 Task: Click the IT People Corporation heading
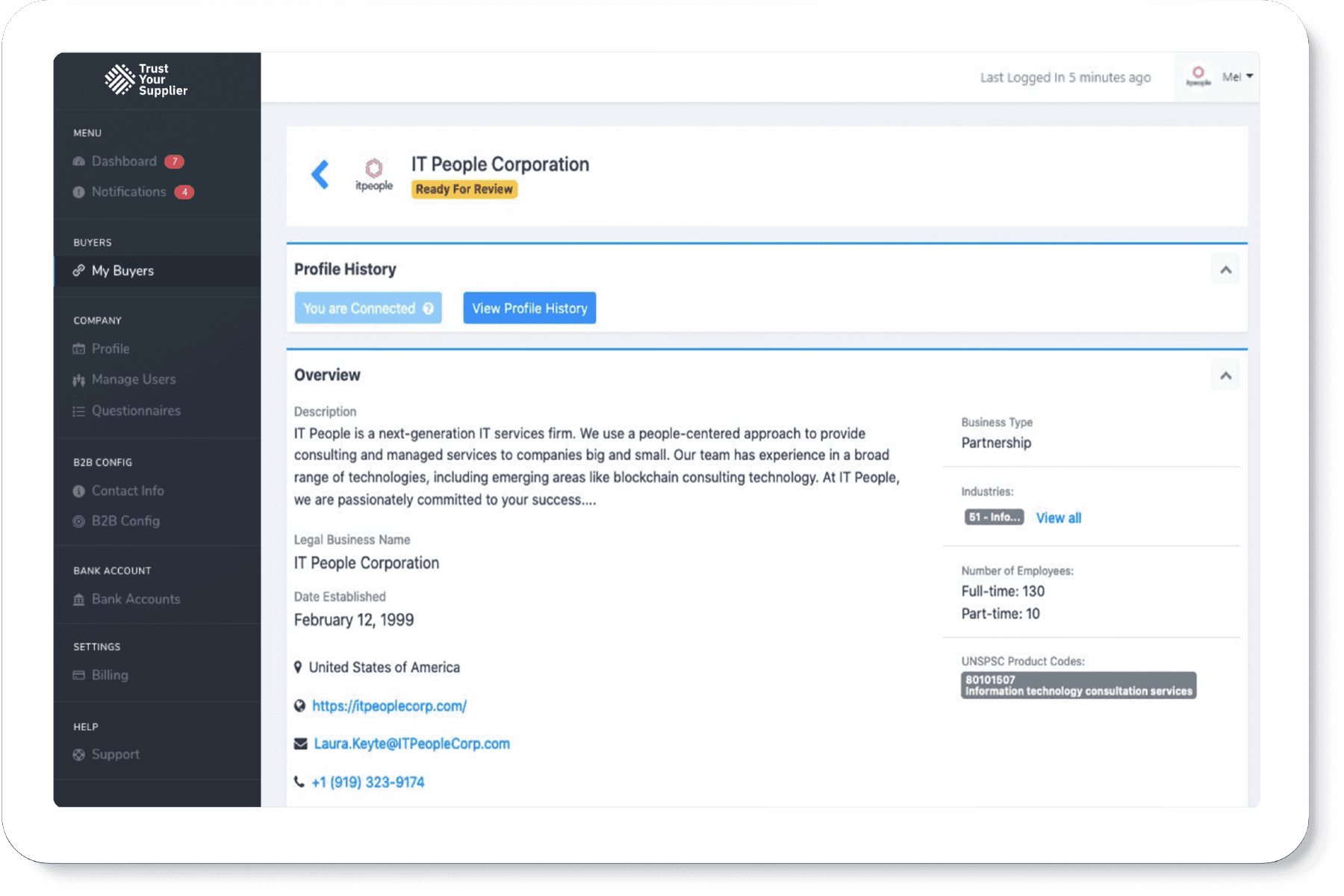click(500, 164)
